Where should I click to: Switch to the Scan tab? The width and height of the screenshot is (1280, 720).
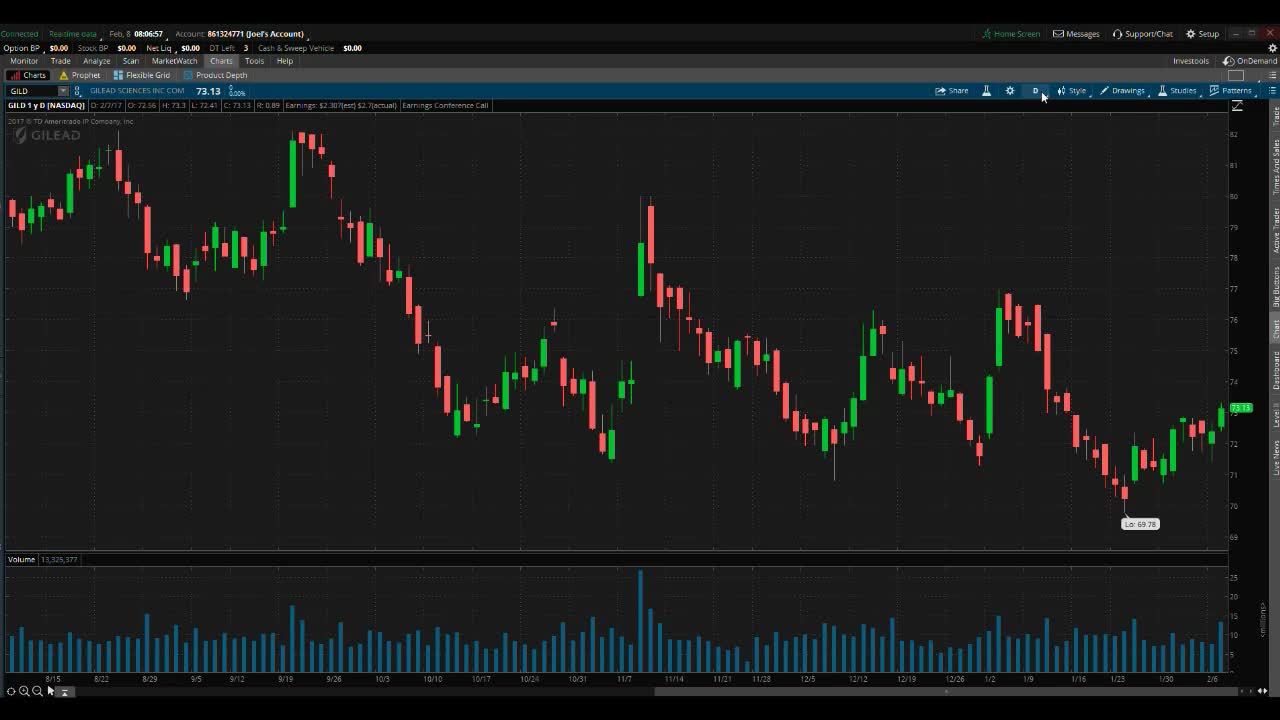point(131,61)
